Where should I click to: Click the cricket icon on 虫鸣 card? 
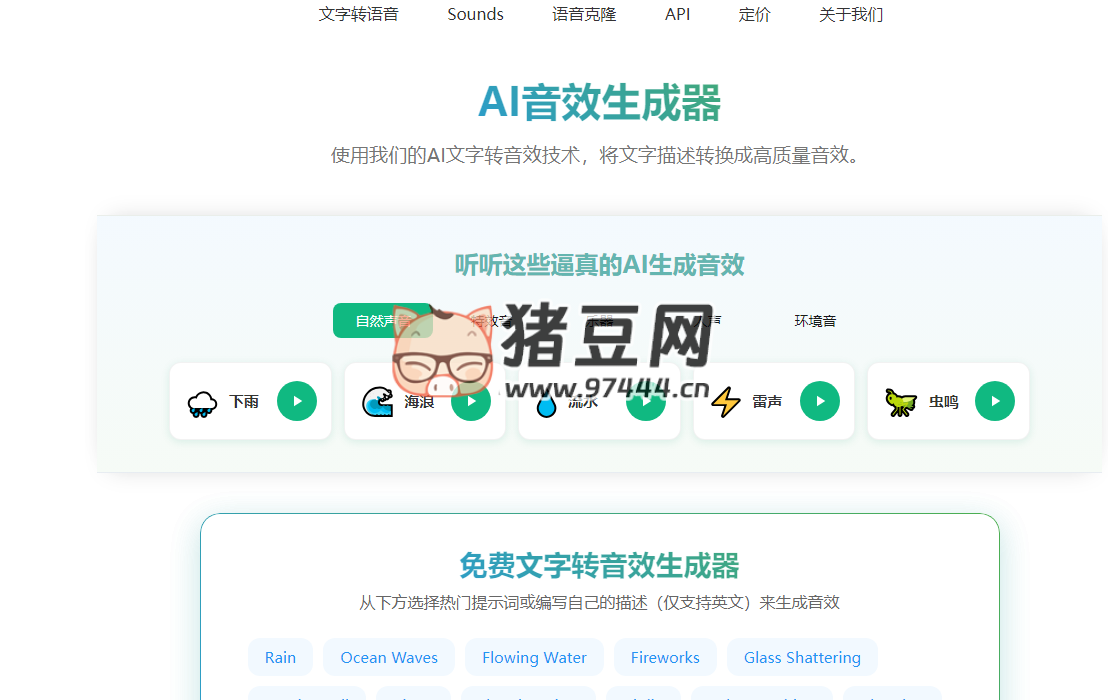pyautogui.click(x=899, y=400)
